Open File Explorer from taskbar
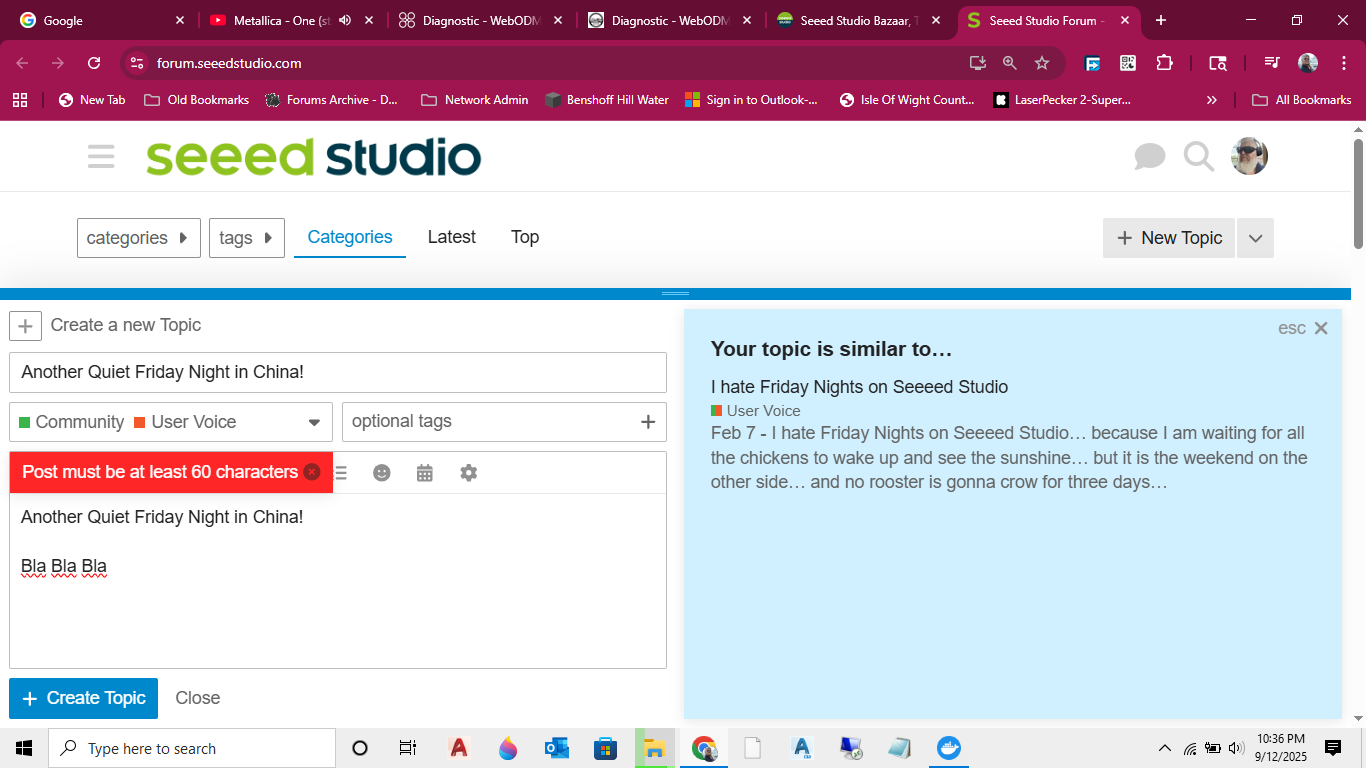 click(655, 748)
